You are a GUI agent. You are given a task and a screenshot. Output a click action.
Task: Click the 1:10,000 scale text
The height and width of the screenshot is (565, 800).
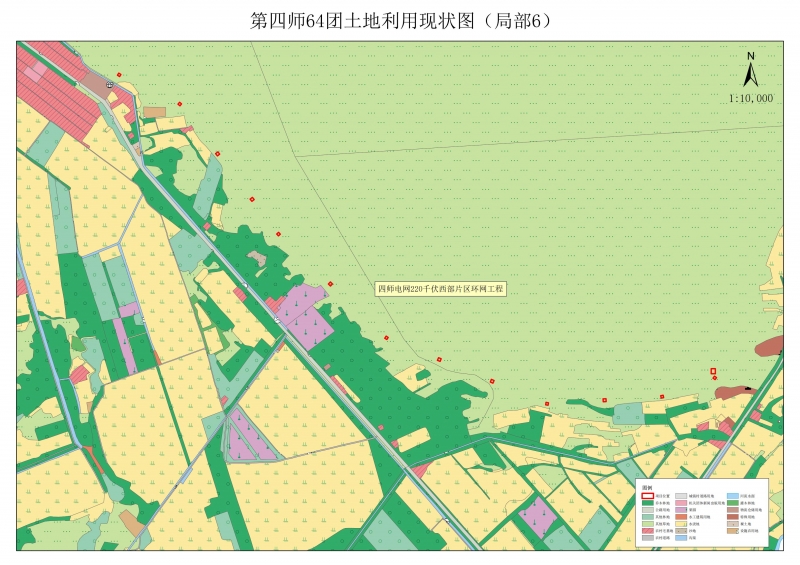751,99
